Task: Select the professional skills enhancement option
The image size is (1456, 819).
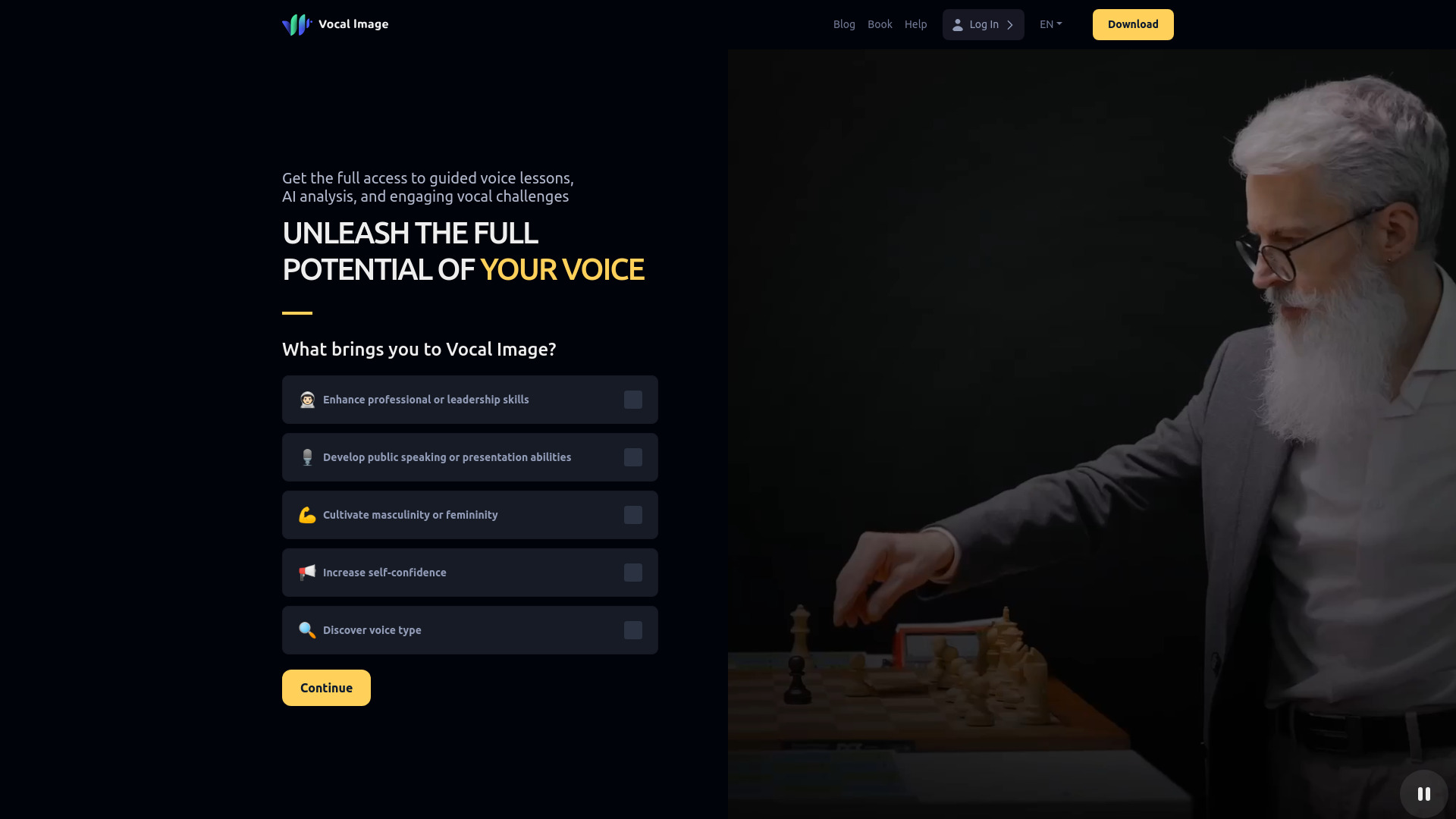Action: (633, 399)
